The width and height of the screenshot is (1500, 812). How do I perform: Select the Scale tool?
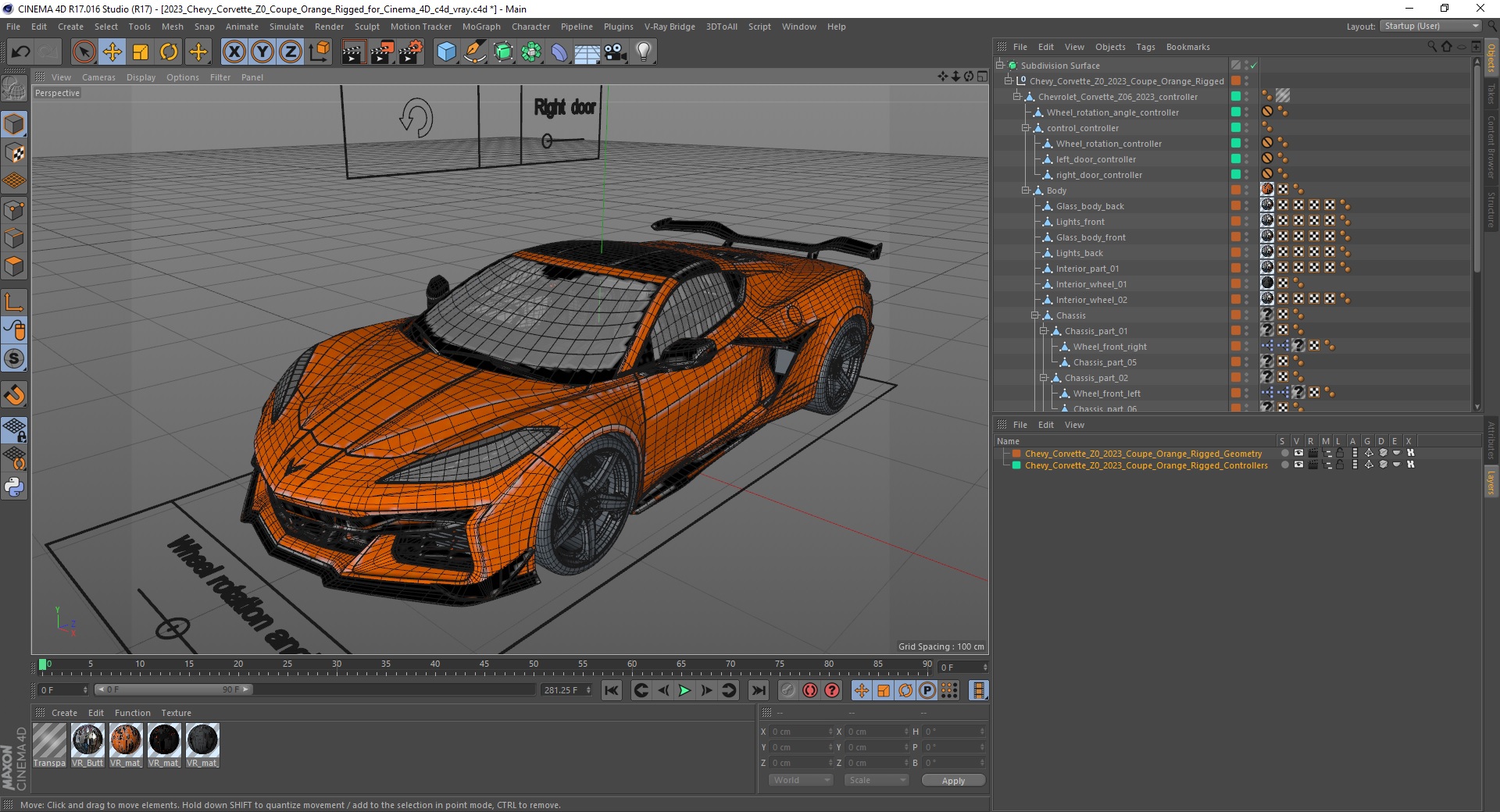tap(141, 52)
